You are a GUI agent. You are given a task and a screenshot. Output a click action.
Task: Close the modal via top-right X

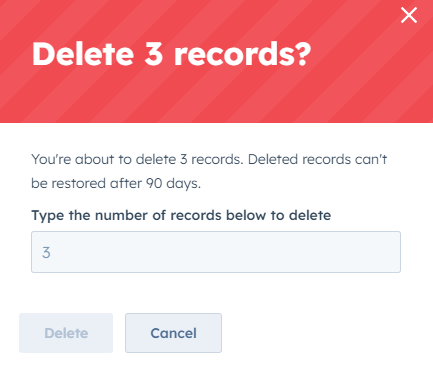(409, 15)
